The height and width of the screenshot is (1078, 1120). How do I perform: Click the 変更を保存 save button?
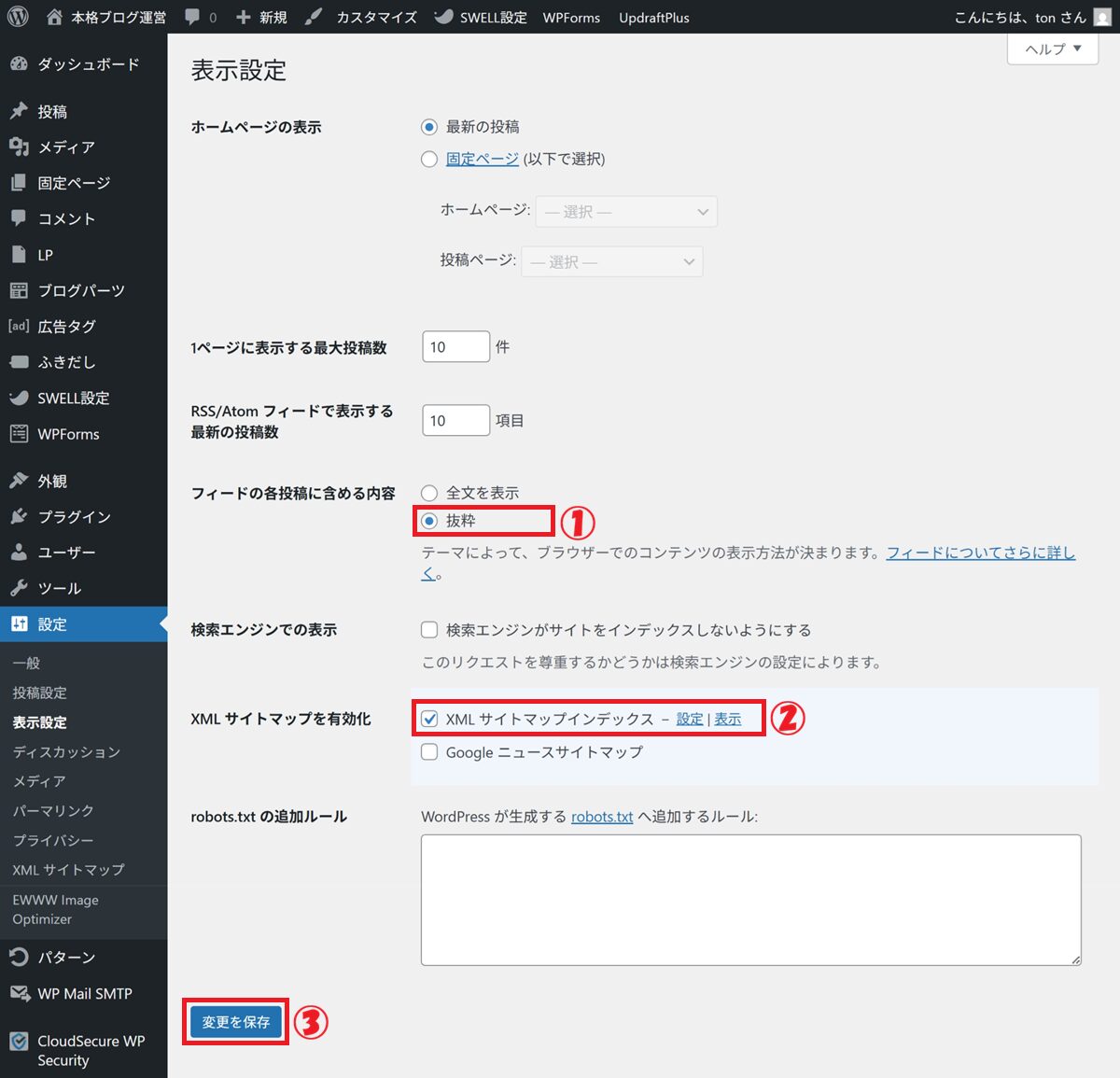coord(235,1022)
